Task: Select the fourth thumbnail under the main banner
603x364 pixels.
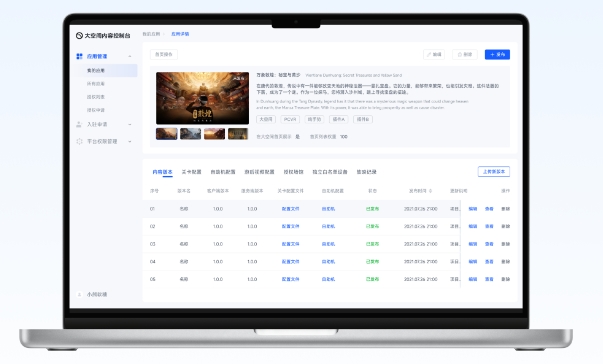Action: (x=238, y=134)
